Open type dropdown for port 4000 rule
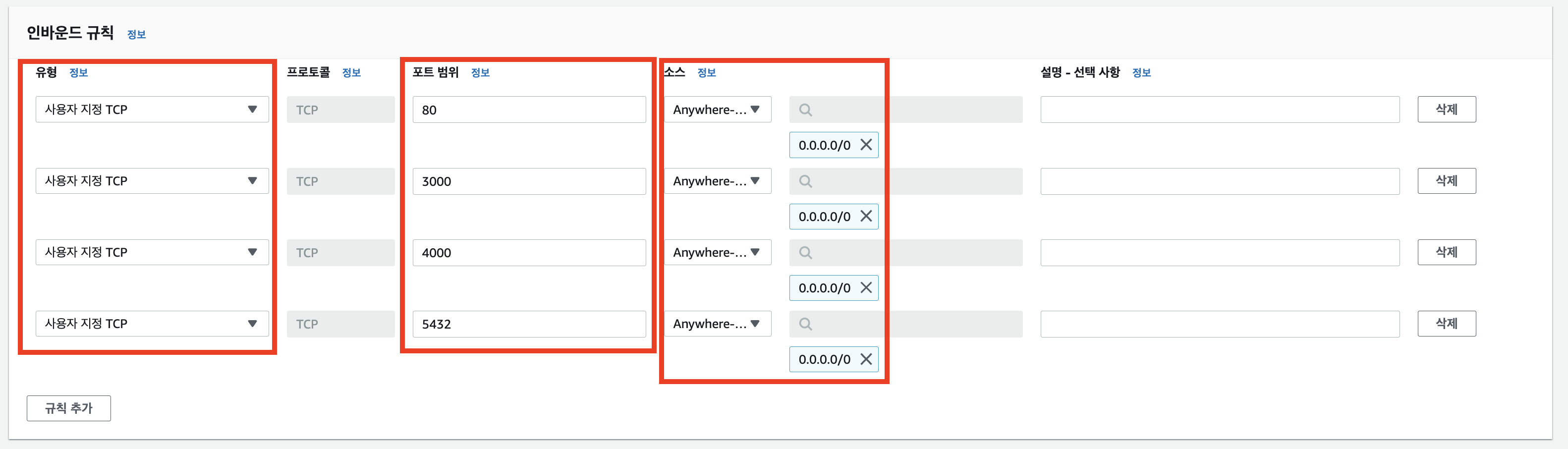This screenshot has width=1568, height=449. 152,252
